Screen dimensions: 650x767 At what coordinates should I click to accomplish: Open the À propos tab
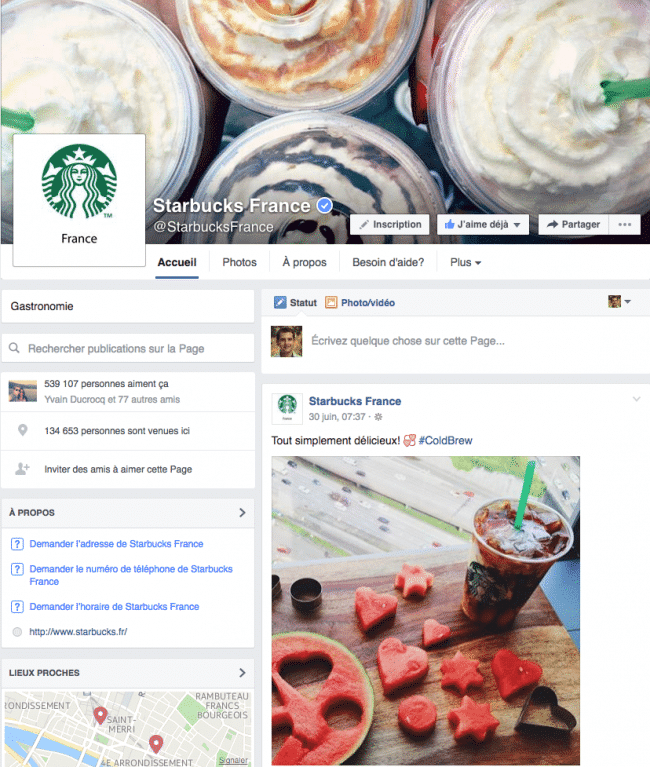[x=304, y=262]
